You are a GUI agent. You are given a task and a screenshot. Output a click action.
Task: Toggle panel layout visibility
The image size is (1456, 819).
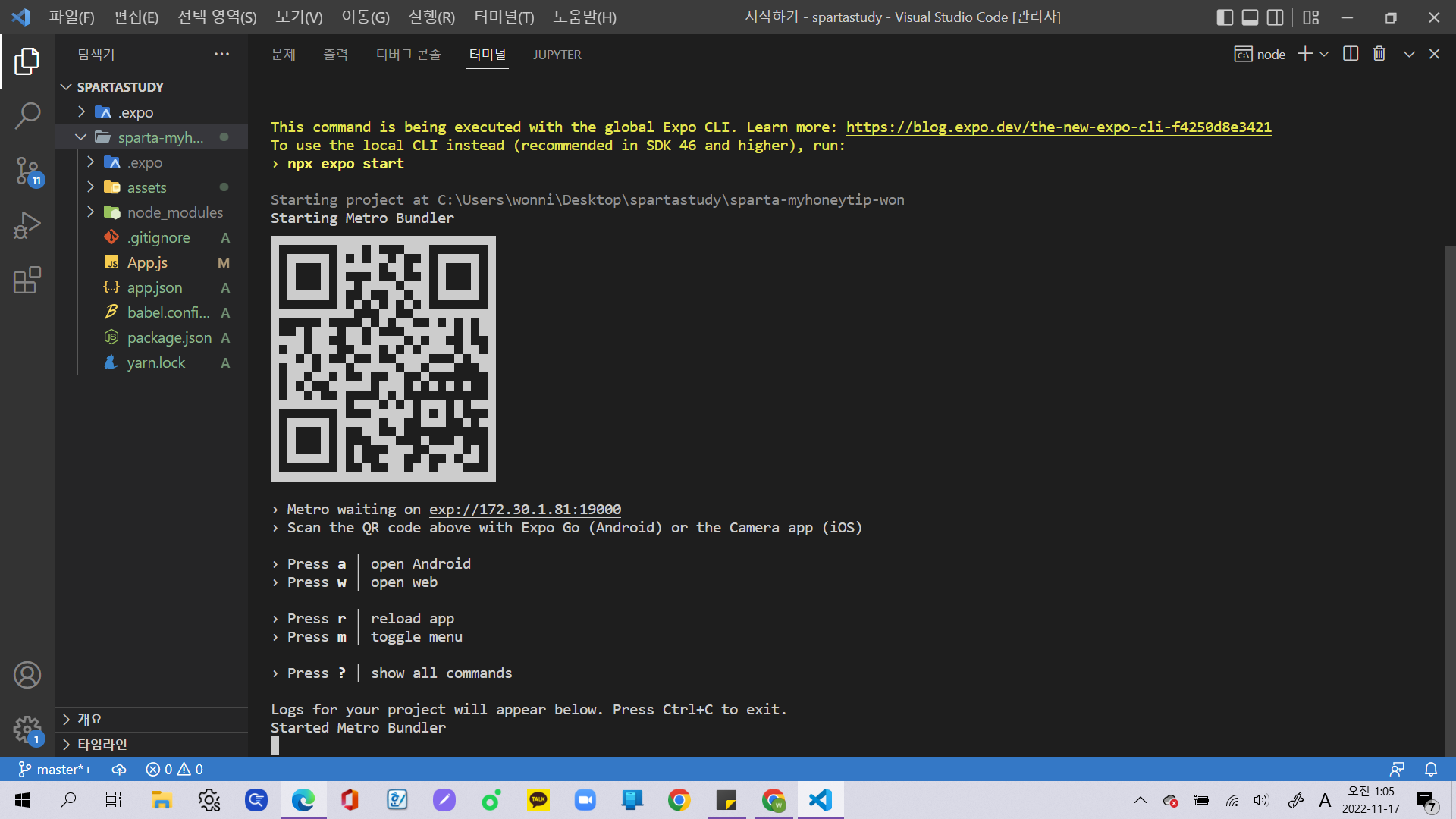pyautogui.click(x=1250, y=17)
